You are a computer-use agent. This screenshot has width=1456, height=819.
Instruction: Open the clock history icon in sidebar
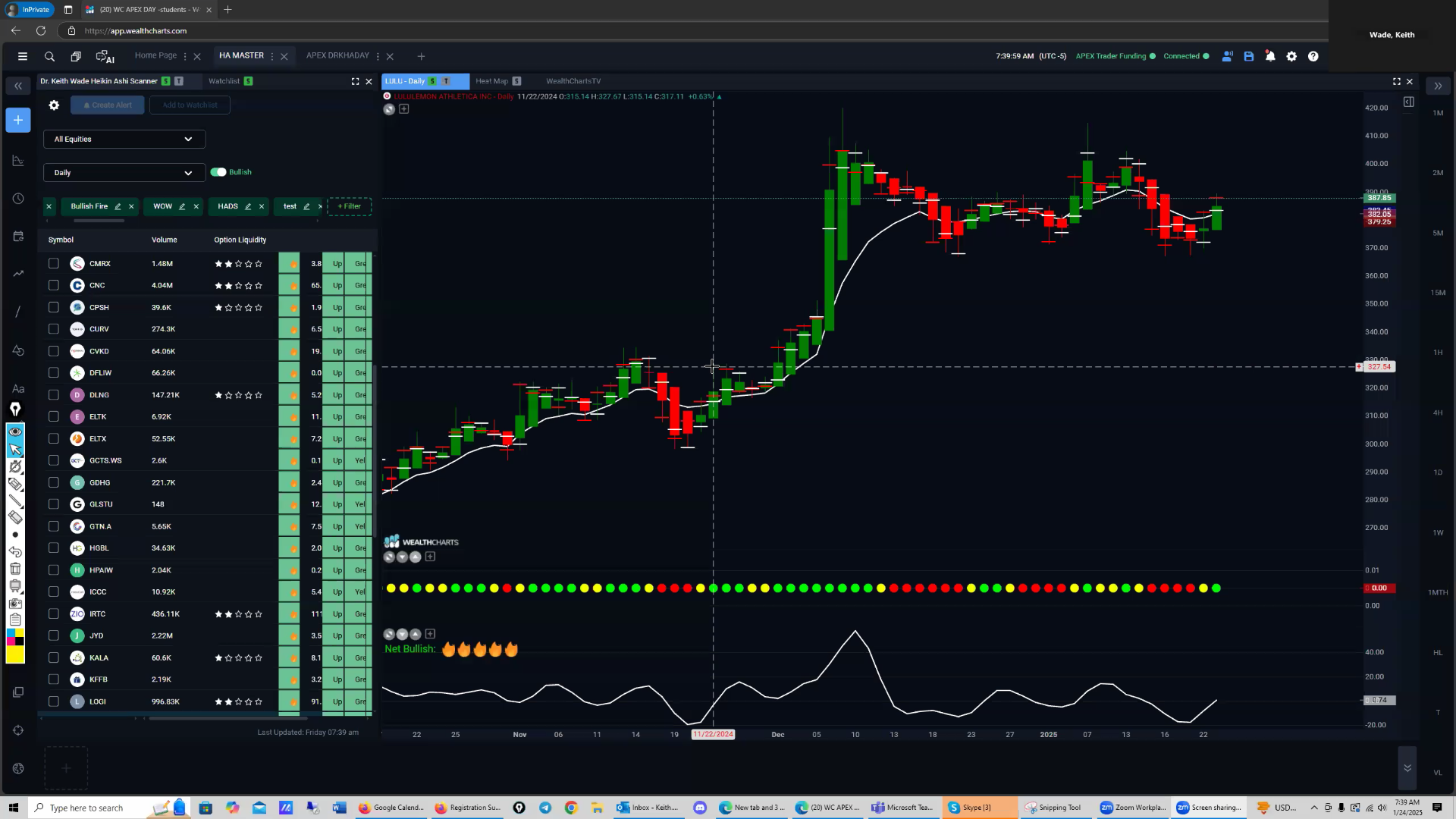[18, 199]
